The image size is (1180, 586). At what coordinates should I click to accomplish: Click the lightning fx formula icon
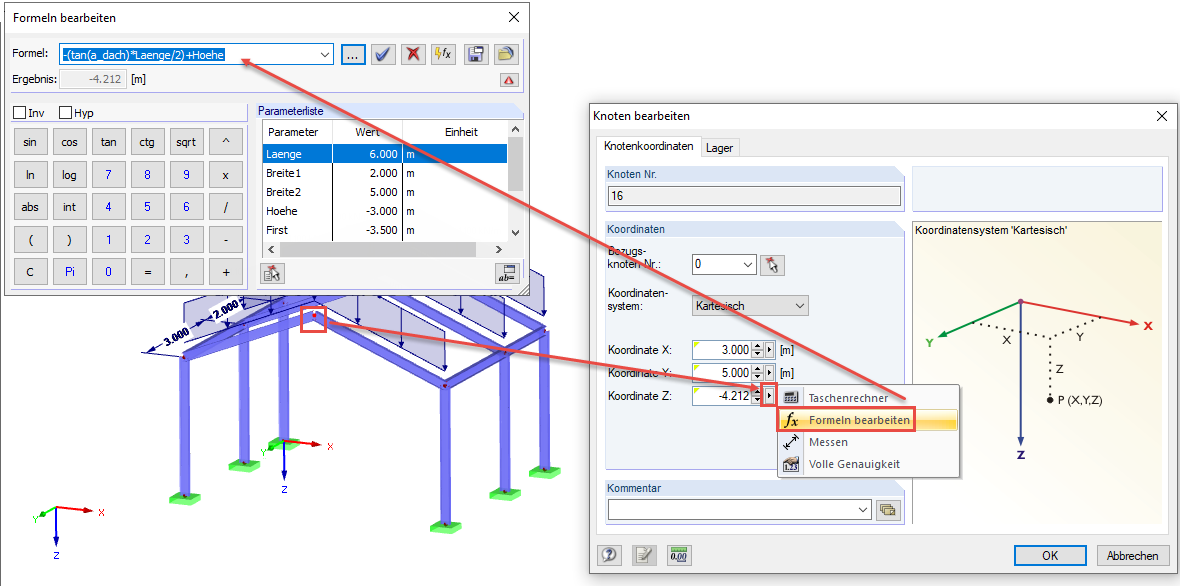coord(443,54)
